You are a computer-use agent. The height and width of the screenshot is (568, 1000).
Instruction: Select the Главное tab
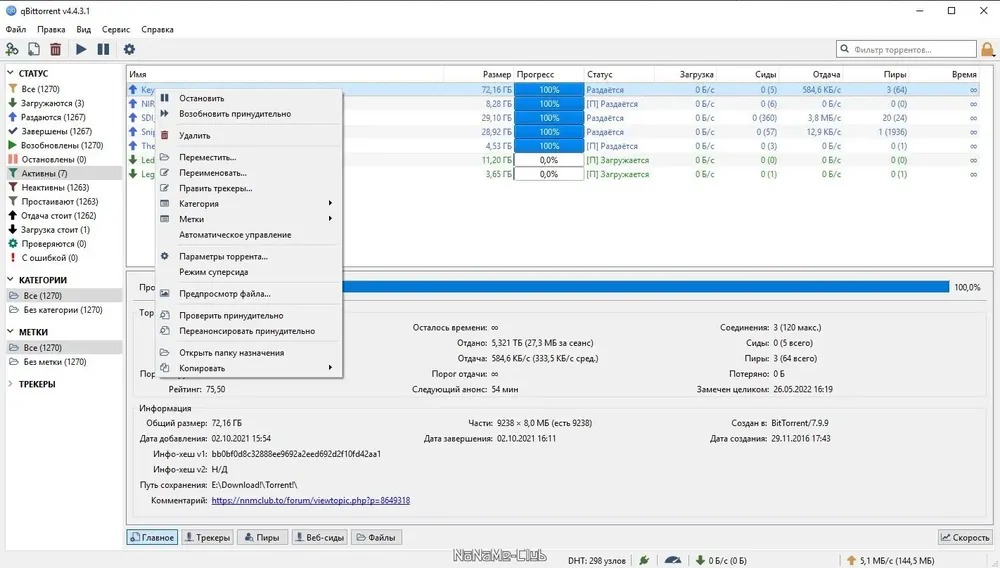pos(152,537)
